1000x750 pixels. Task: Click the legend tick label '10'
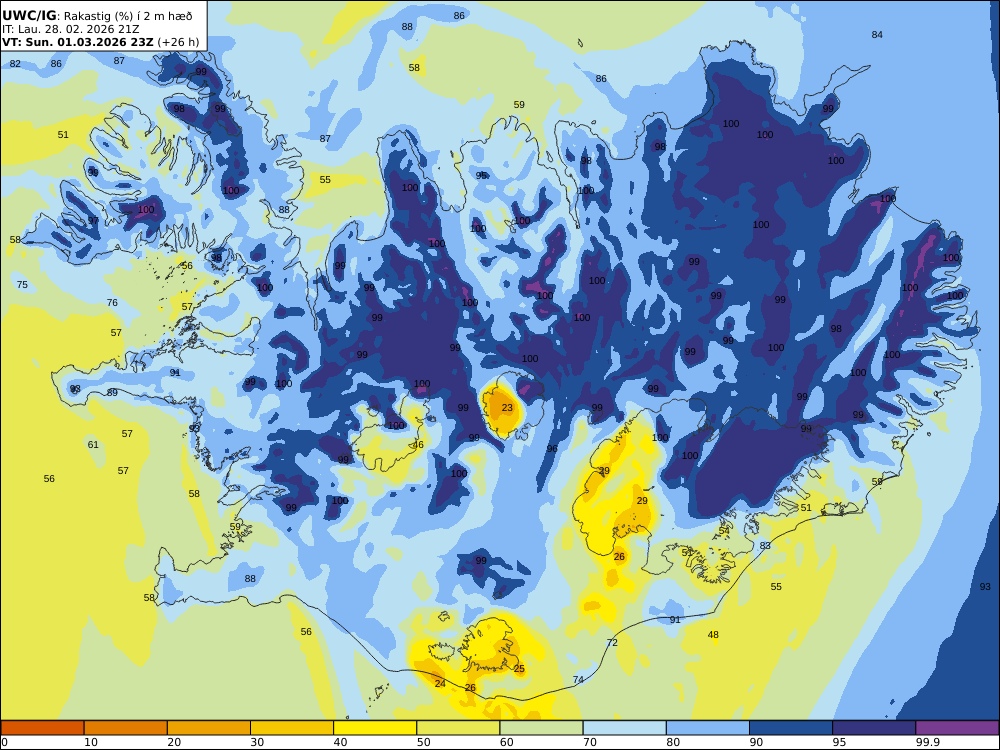click(x=91, y=742)
